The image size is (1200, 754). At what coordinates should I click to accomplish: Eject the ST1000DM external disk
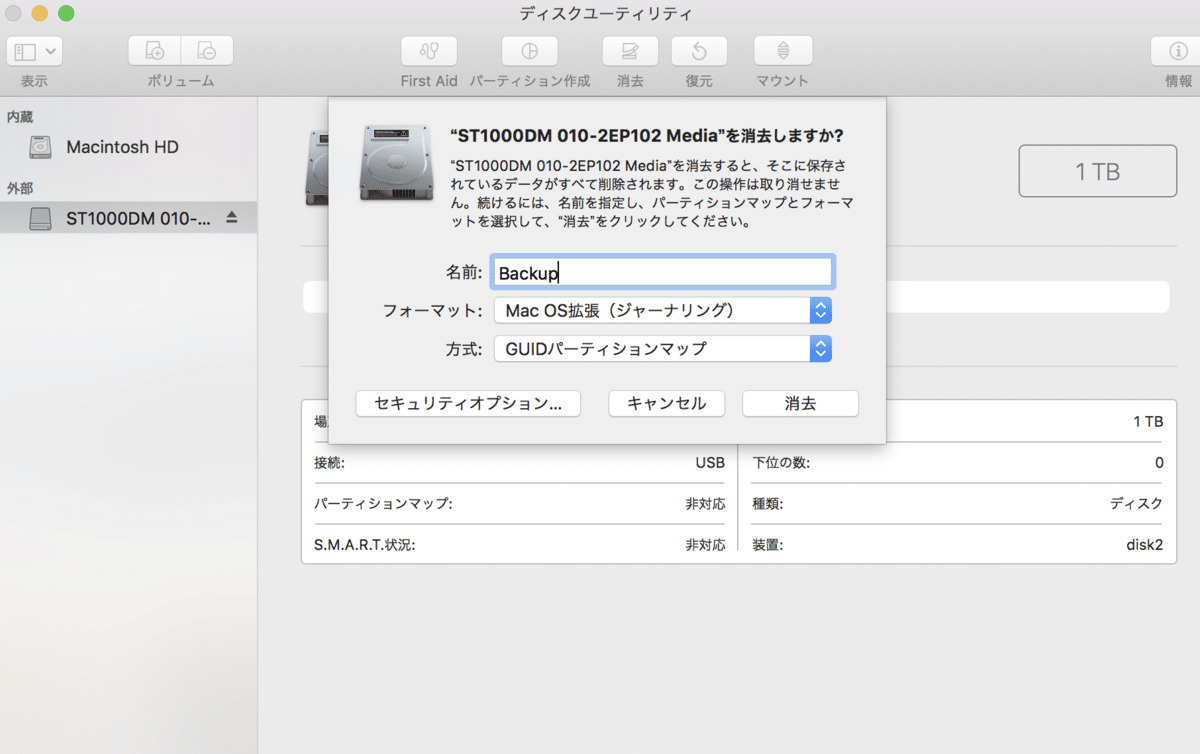[232, 217]
